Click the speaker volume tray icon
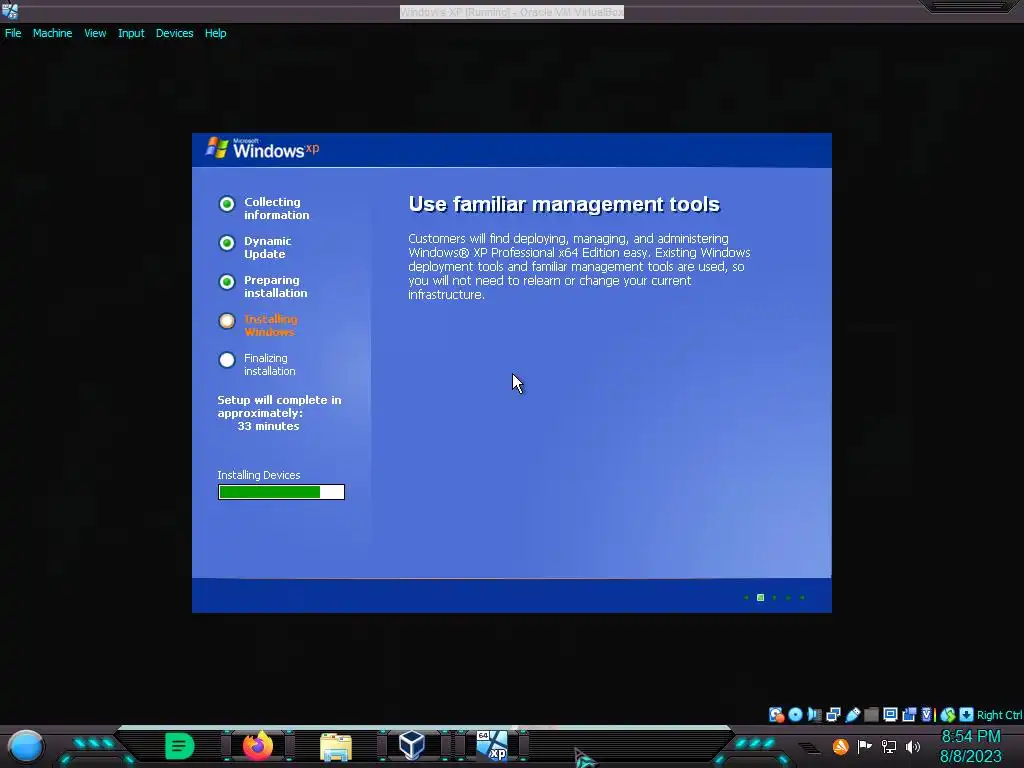1024x768 pixels. (x=912, y=746)
